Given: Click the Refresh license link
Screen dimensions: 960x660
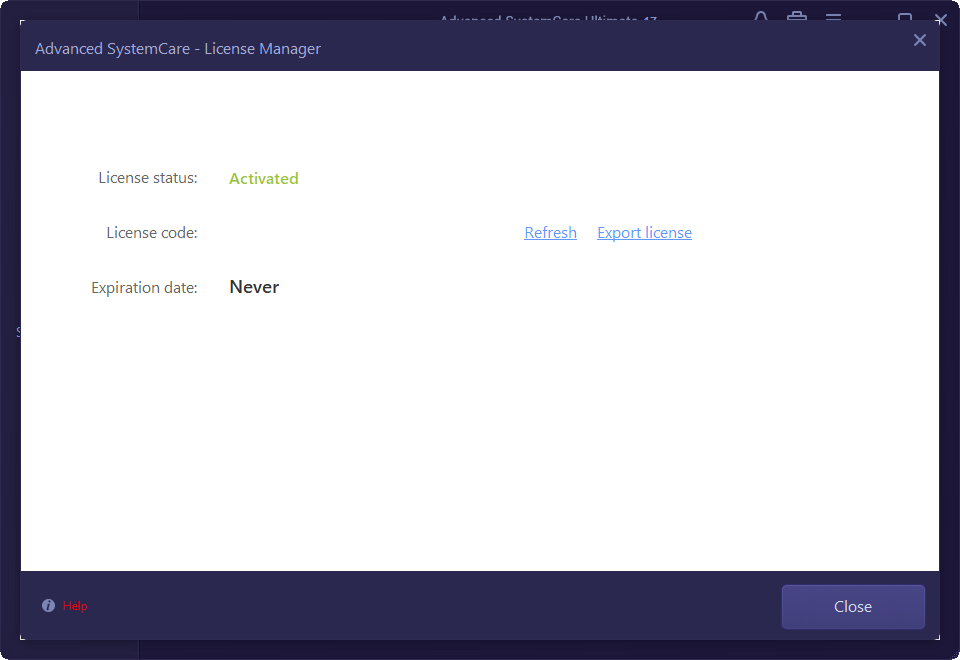Looking at the screenshot, I should pyautogui.click(x=550, y=233).
